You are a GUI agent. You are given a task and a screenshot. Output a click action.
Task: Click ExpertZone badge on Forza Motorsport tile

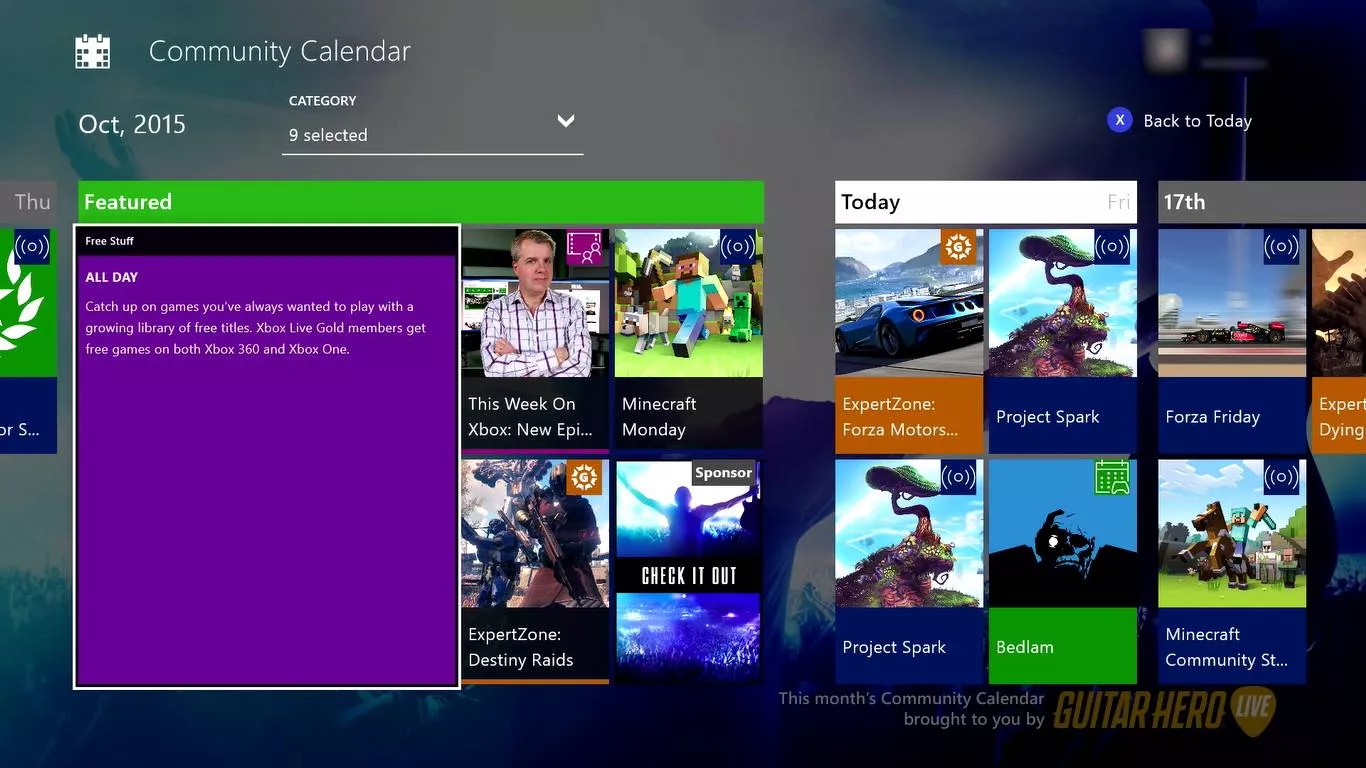point(959,247)
